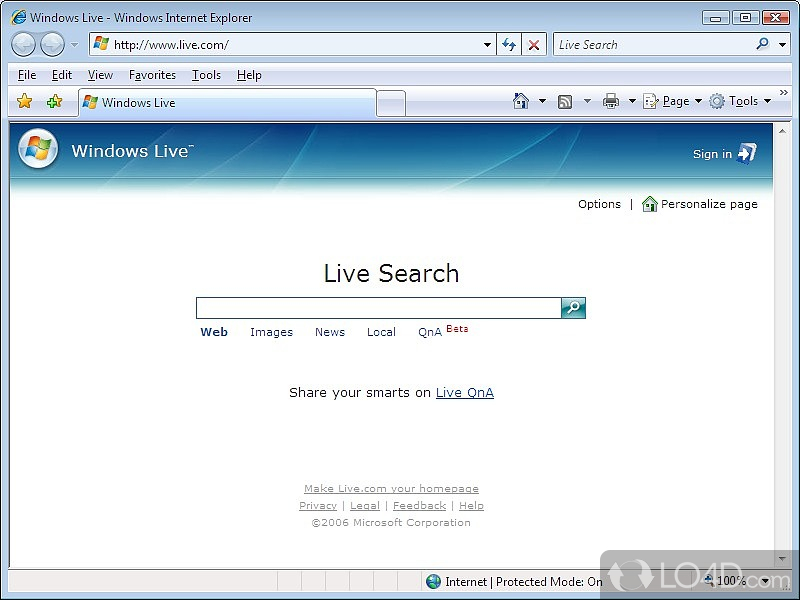Open the Help menu
Screen dimensions: 800x600
point(249,75)
